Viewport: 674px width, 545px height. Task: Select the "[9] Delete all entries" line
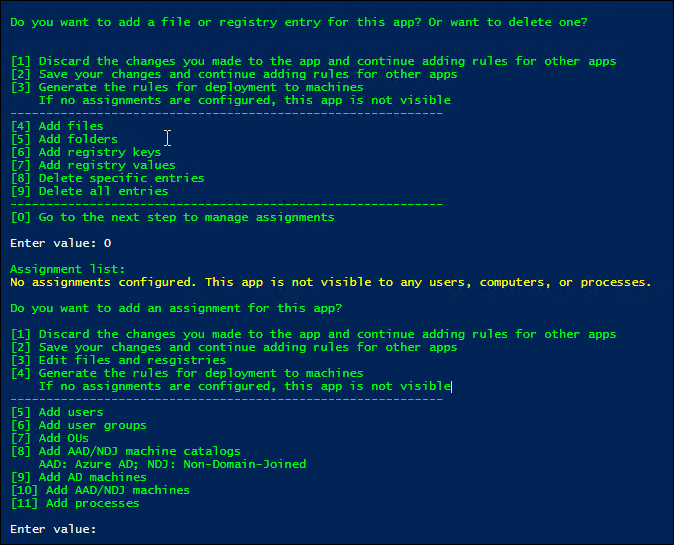(89, 192)
